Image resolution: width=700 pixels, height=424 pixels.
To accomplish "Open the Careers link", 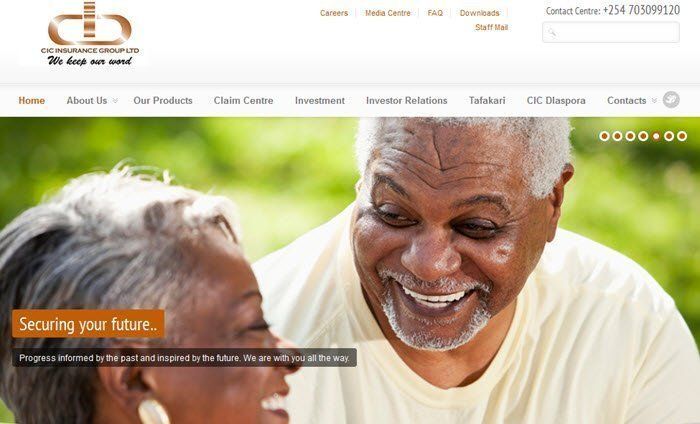I will [x=334, y=13].
